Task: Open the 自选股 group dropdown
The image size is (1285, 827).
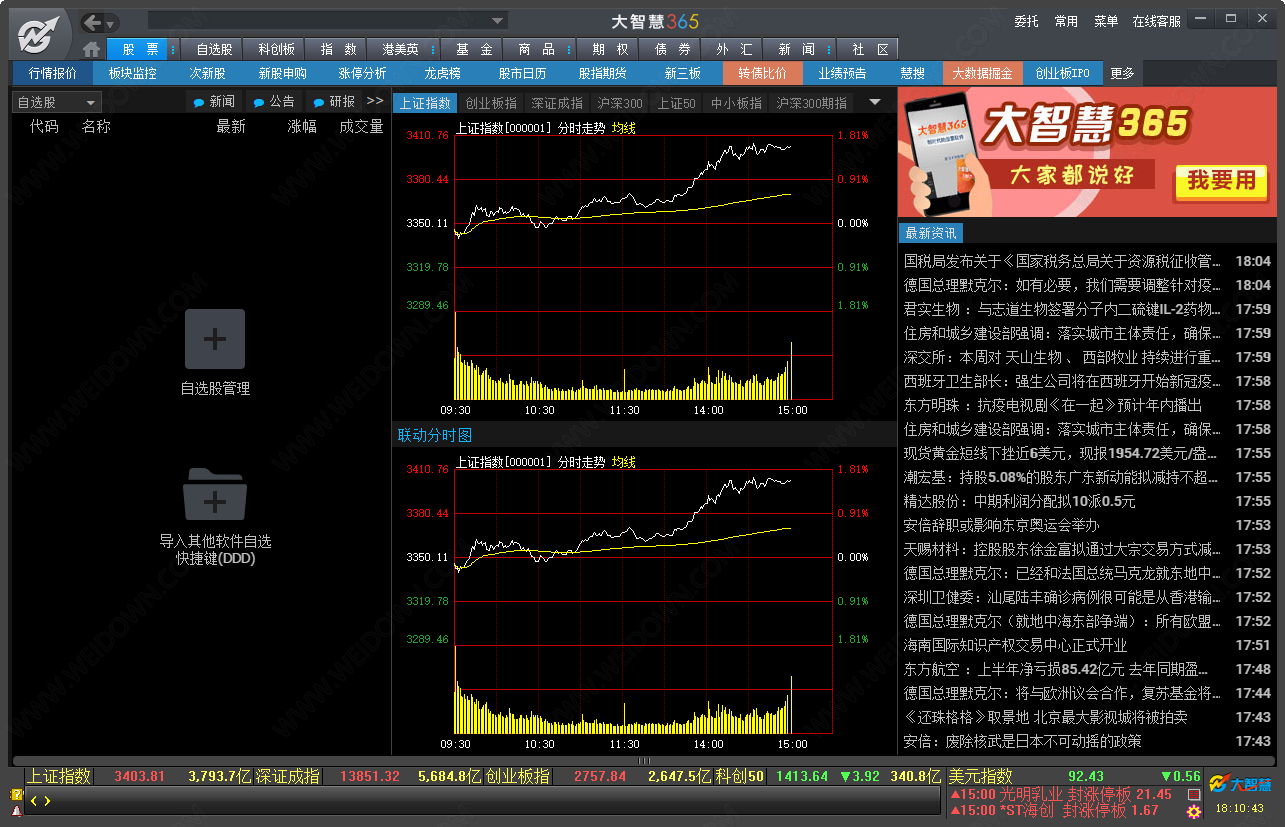Action: (57, 102)
